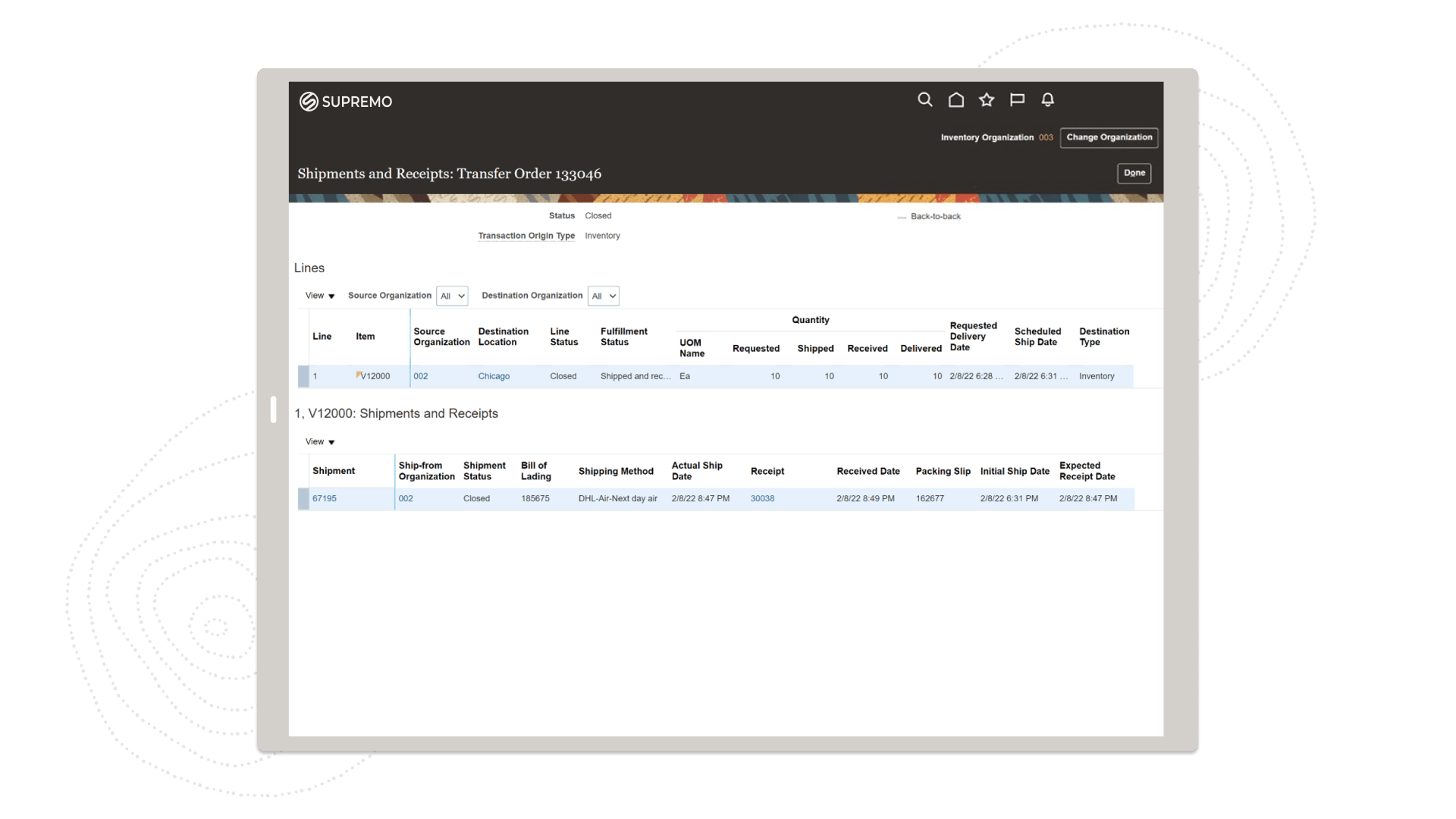The width and height of the screenshot is (1456, 819).
Task: Click the home icon in the header
Action: tap(955, 99)
